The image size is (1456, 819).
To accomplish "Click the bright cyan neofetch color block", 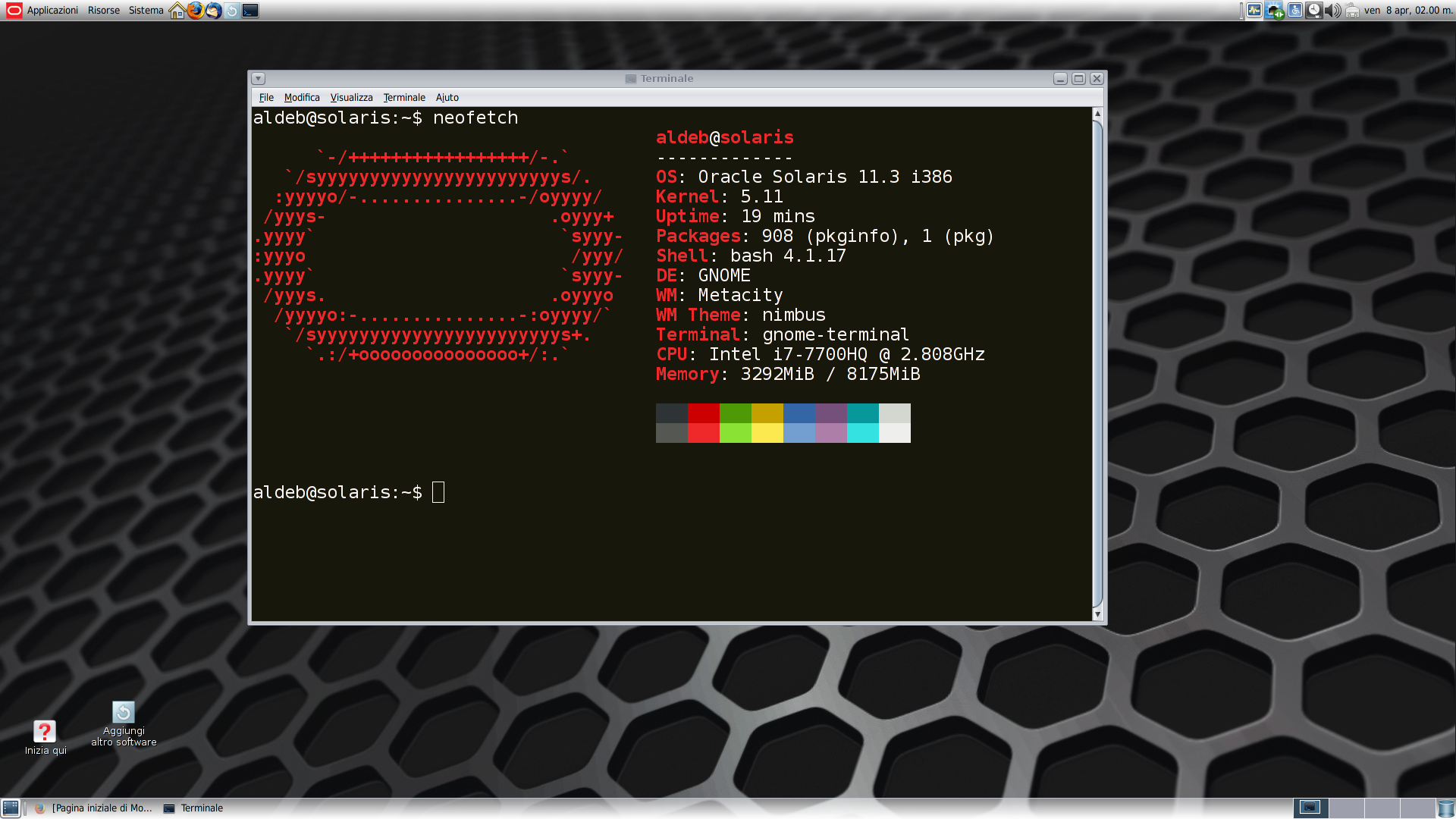I will (863, 433).
